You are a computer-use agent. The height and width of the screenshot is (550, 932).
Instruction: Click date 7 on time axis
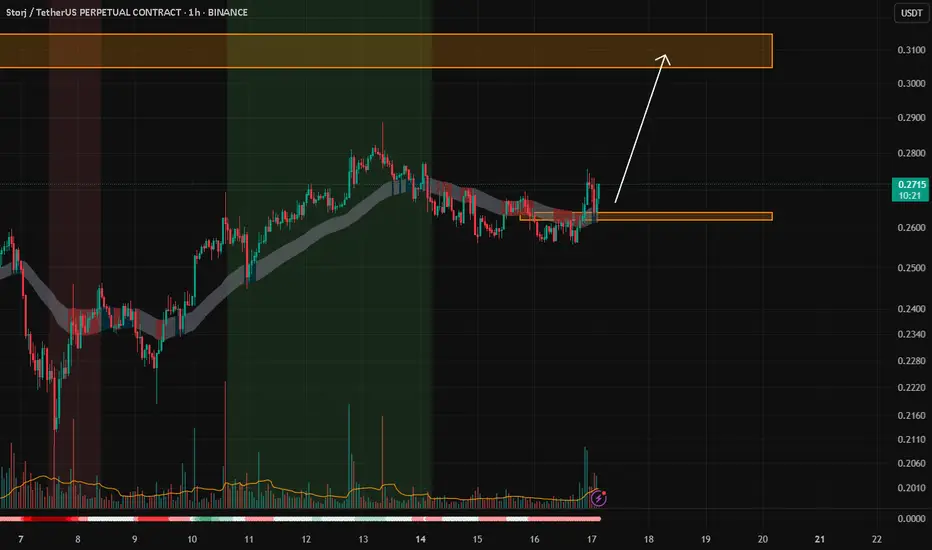pyautogui.click(x=21, y=539)
